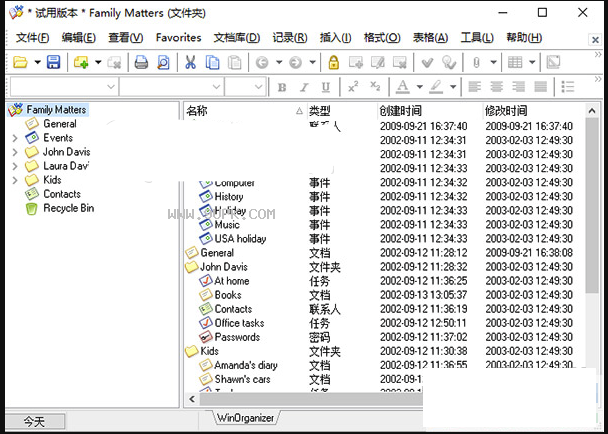
Task: Click the Back navigation arrow icon
Action: tap(262, 62)
